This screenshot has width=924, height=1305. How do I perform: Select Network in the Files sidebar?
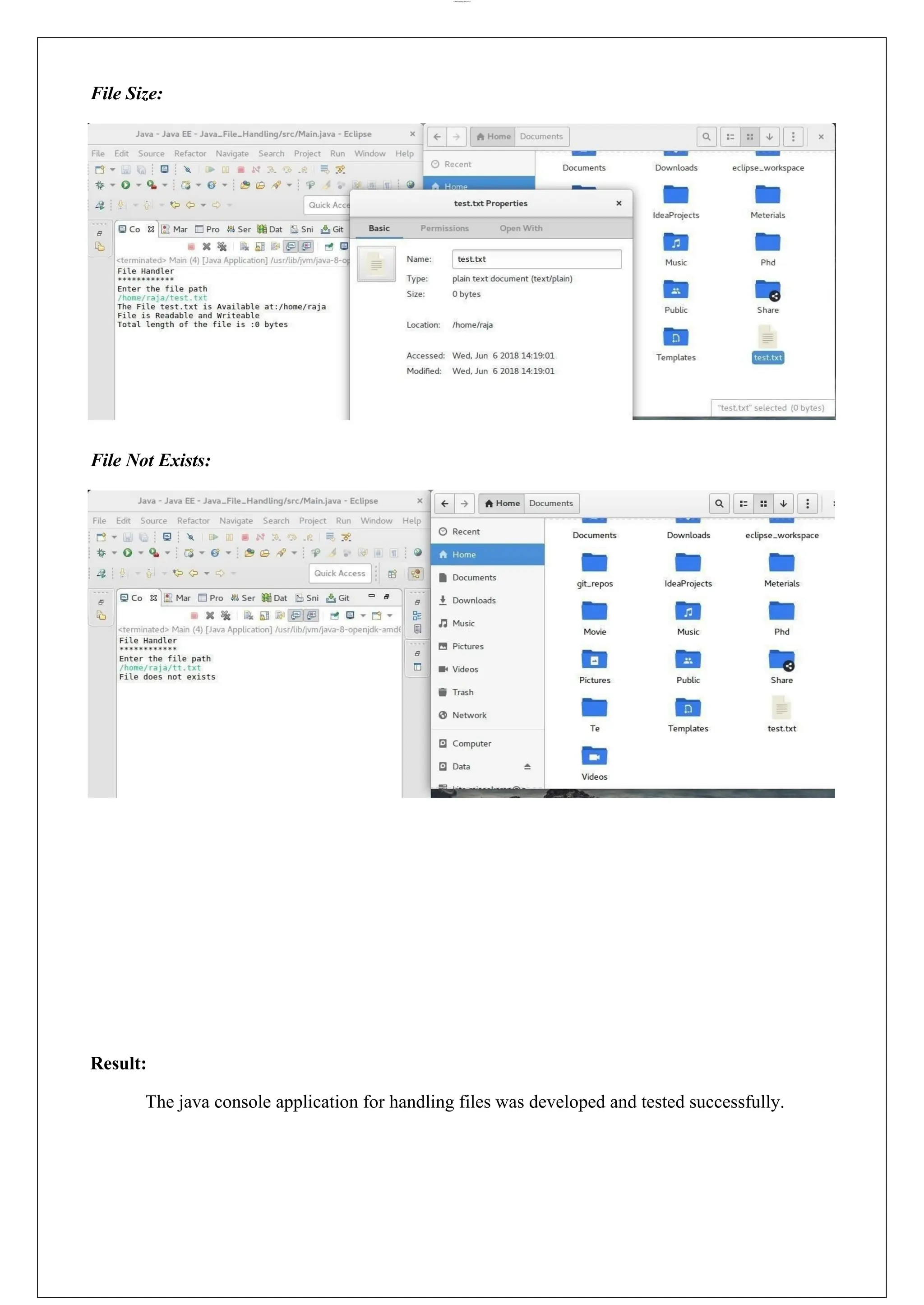coord(487,715)
